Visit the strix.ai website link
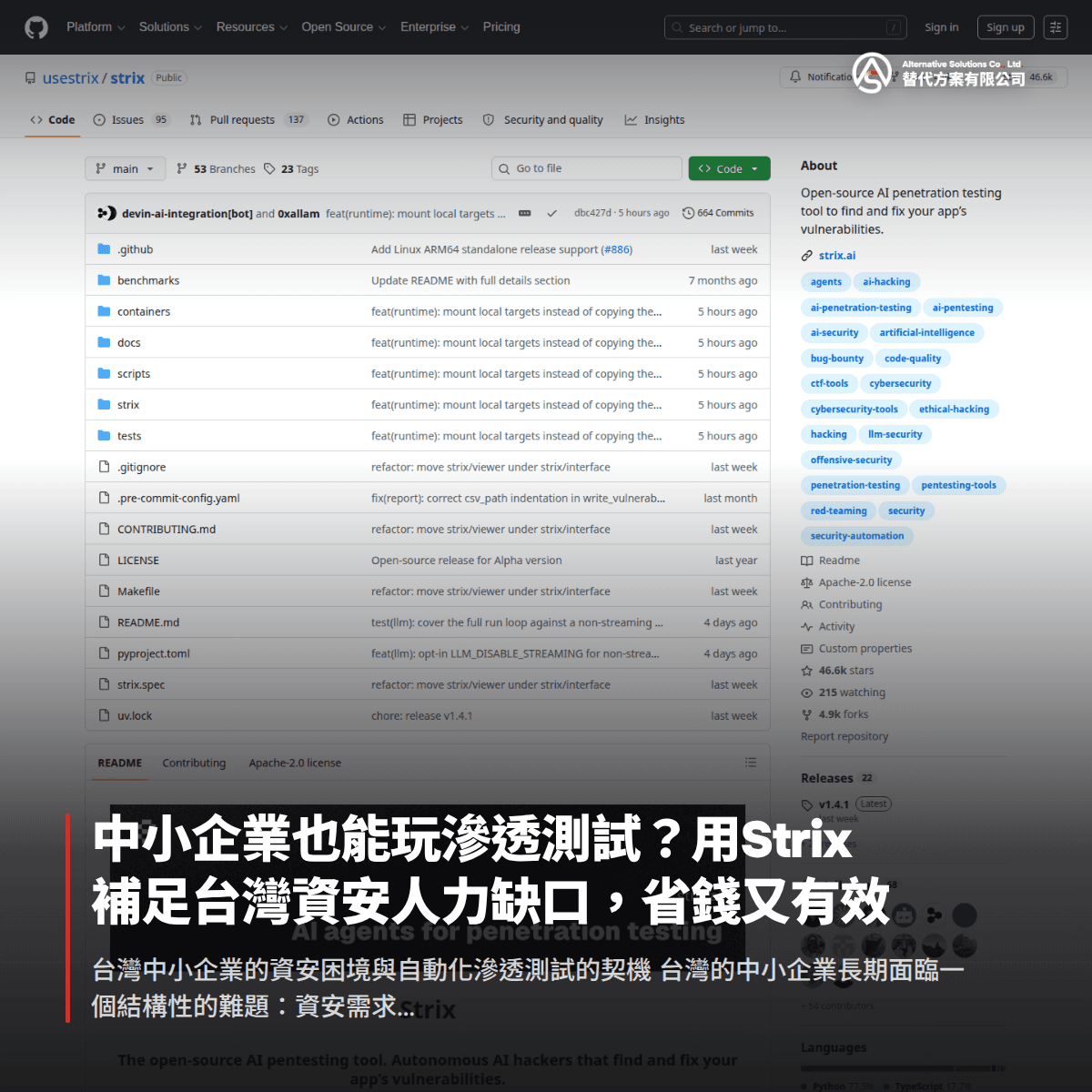This screenshot has width=1092, height=1092. coord(837,256)
